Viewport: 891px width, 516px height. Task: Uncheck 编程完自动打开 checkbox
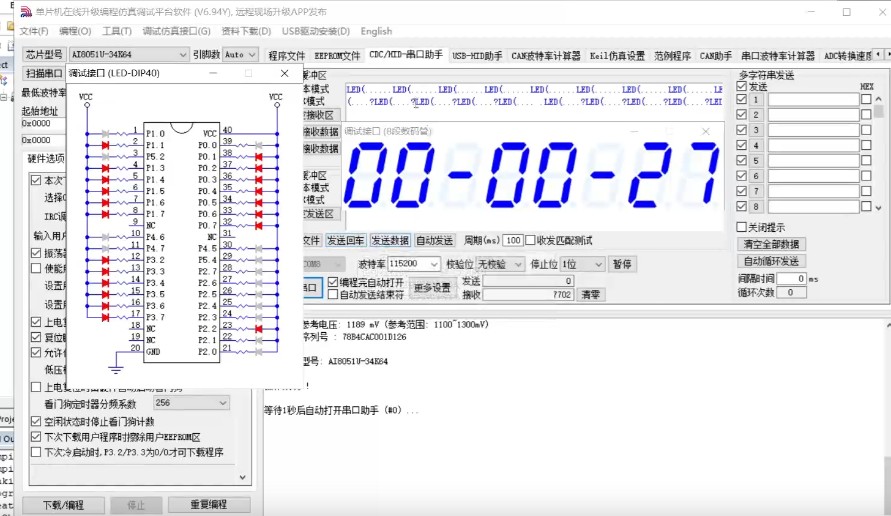point(333,282)
